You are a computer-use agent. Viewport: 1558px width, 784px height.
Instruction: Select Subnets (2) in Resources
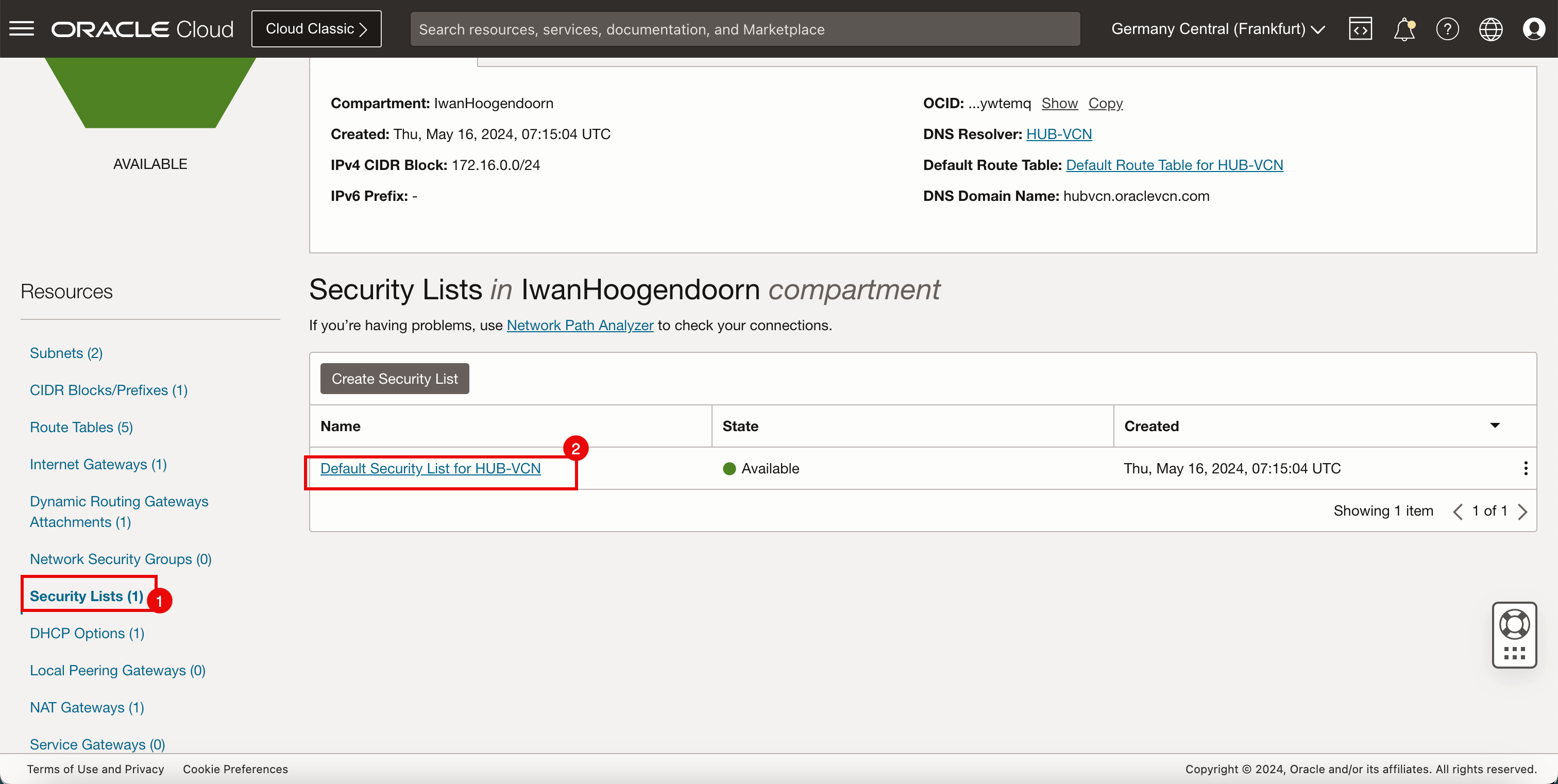tap(66, 353)
